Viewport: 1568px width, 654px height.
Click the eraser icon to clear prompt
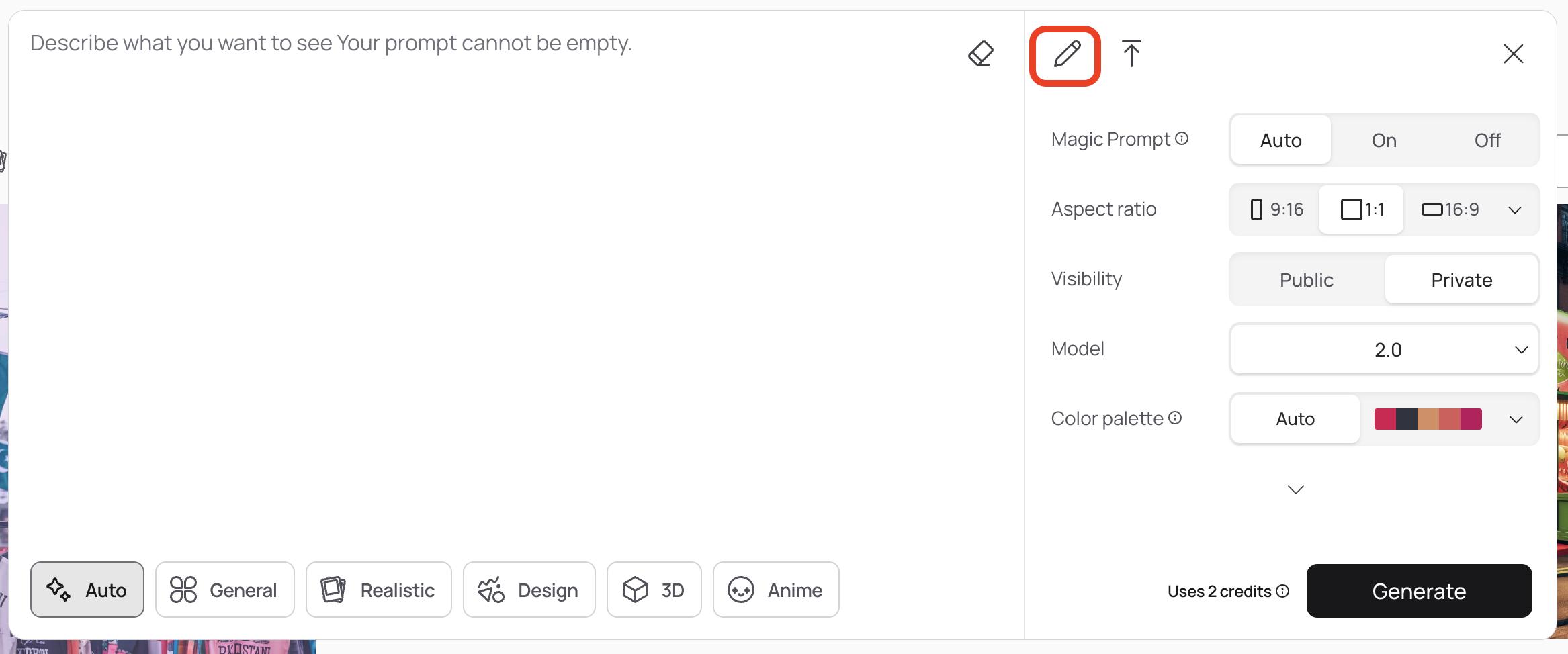pos(981,54)
